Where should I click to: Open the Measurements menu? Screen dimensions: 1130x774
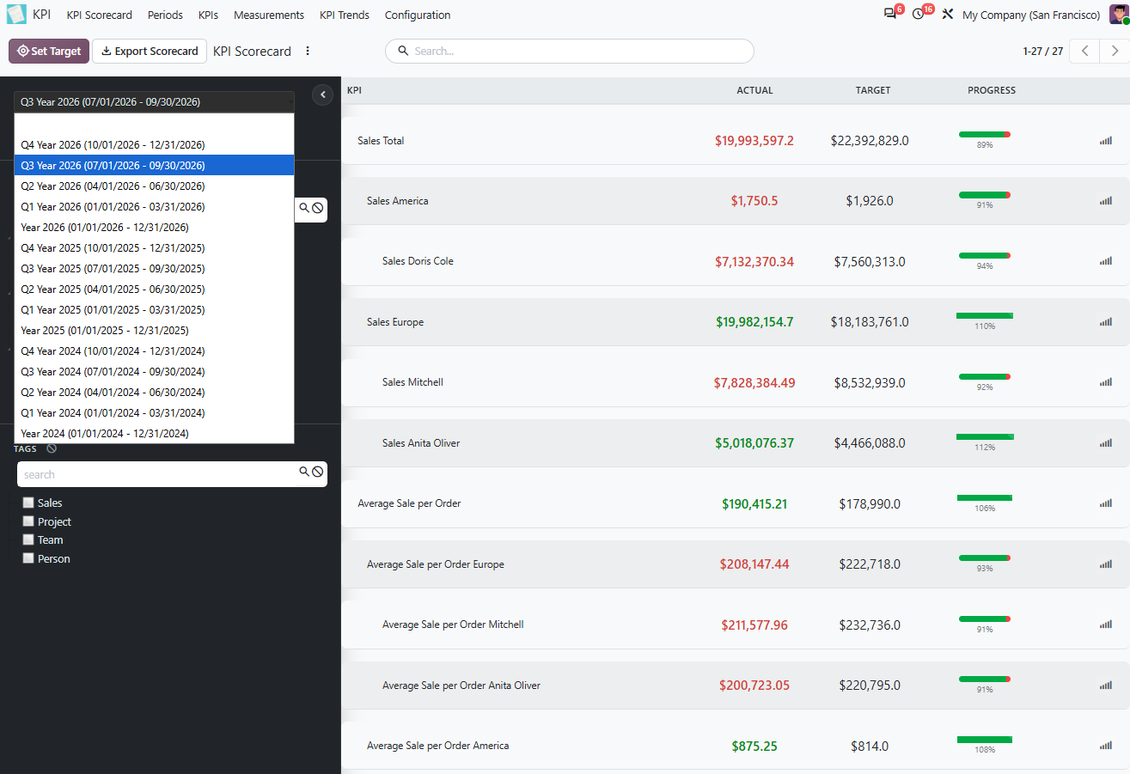pyautogui.click(x=269, y=15)
